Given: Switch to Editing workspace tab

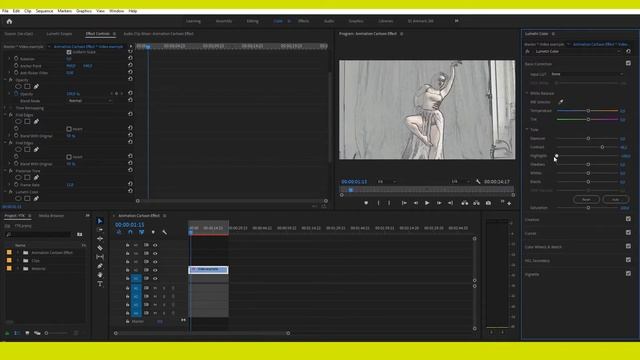Looking at the screenshot, I should 252,21.
